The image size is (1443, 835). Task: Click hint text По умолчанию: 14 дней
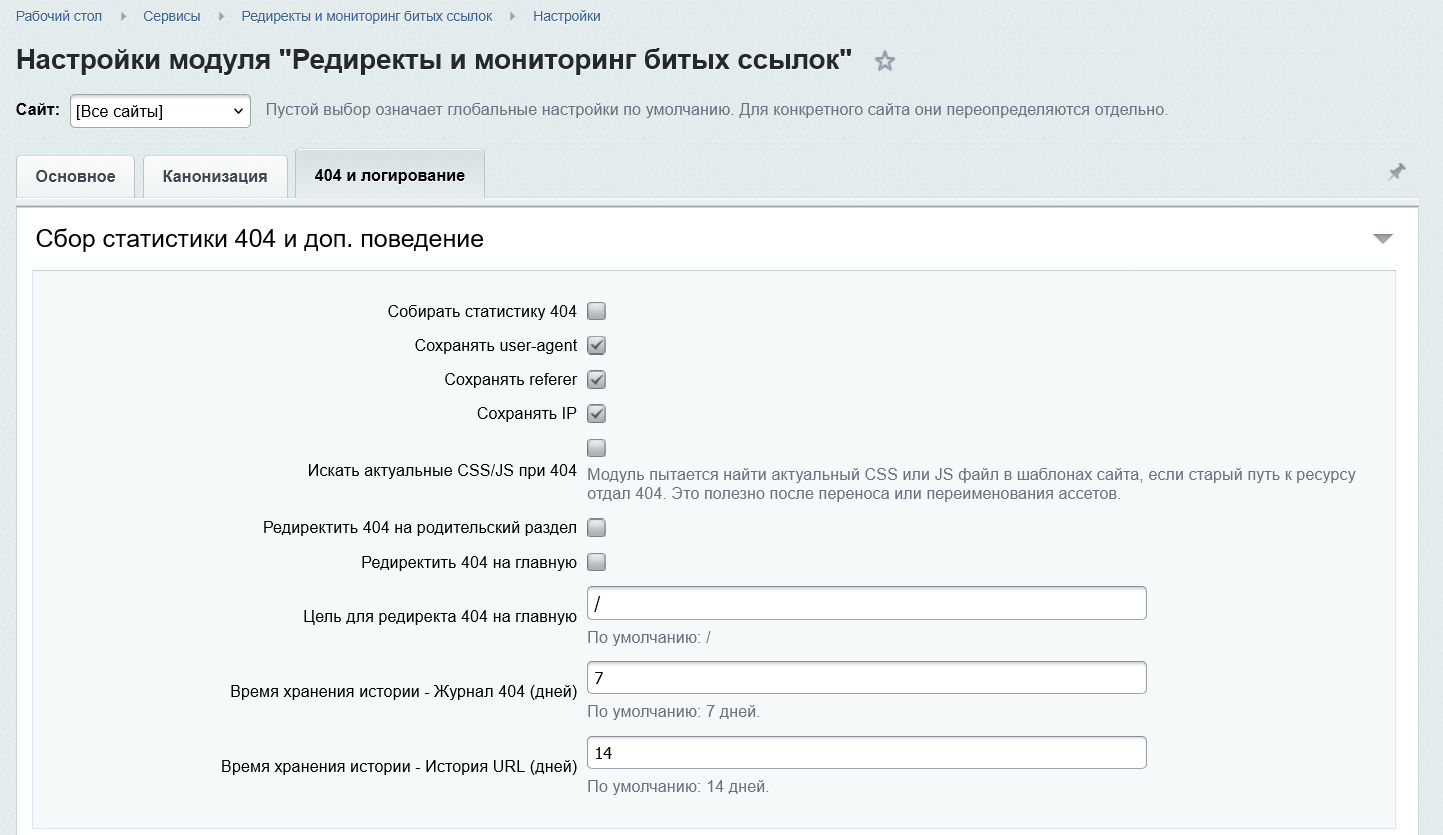[x=678, y=786]
